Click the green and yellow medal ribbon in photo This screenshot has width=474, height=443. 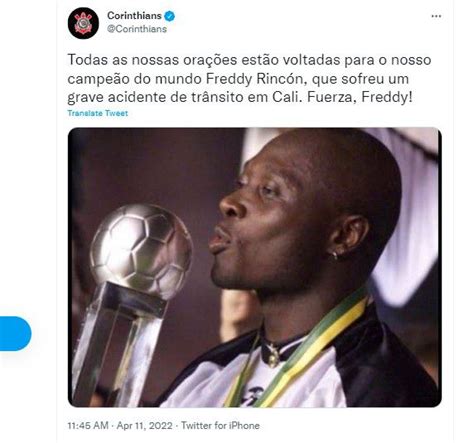coord(297,350)
